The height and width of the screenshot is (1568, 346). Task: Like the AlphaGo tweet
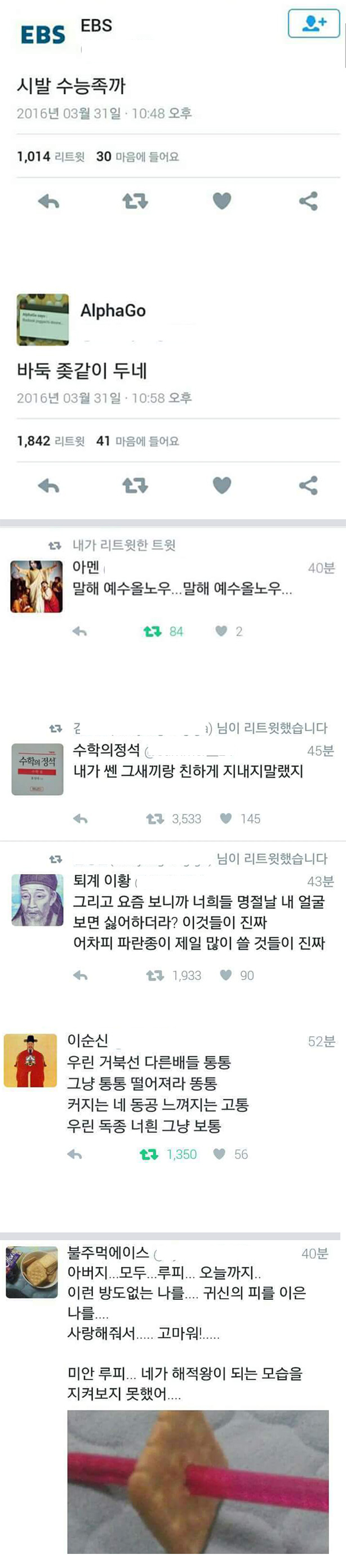pos(221,485)
